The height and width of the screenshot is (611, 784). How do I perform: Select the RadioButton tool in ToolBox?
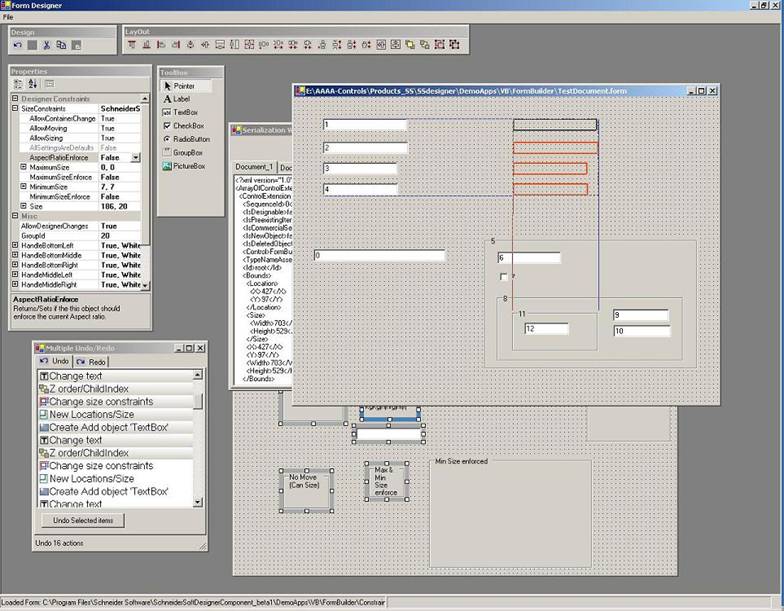click(186, 139)
